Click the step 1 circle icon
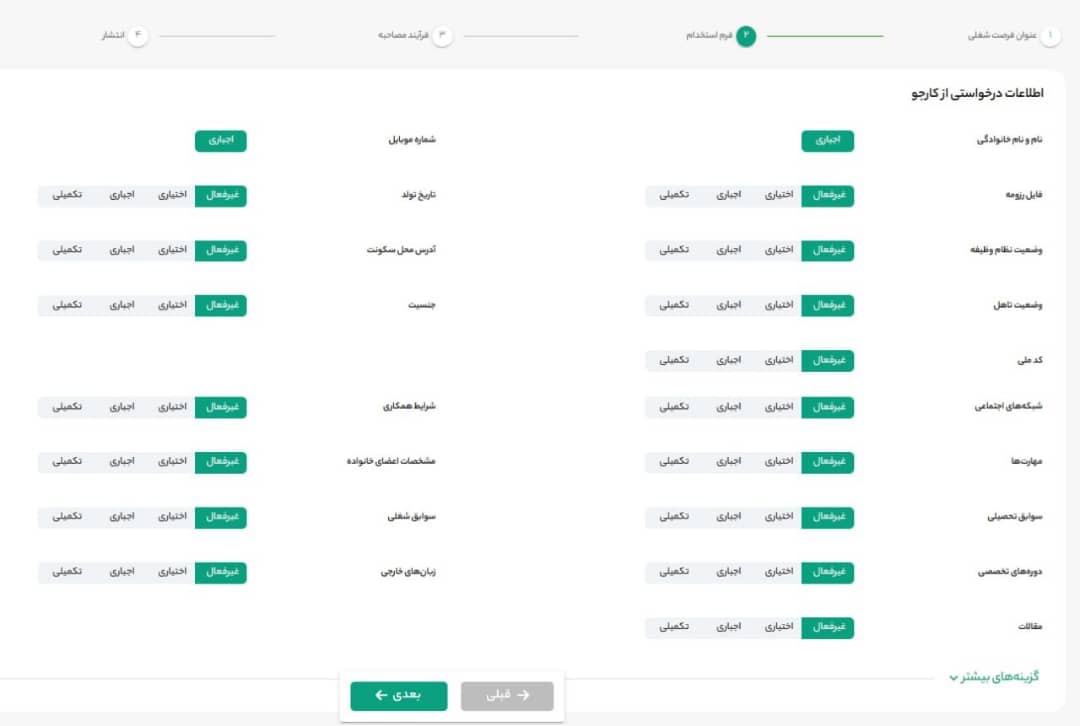Screen dimensions: 1080x726 click(1049, 36)
